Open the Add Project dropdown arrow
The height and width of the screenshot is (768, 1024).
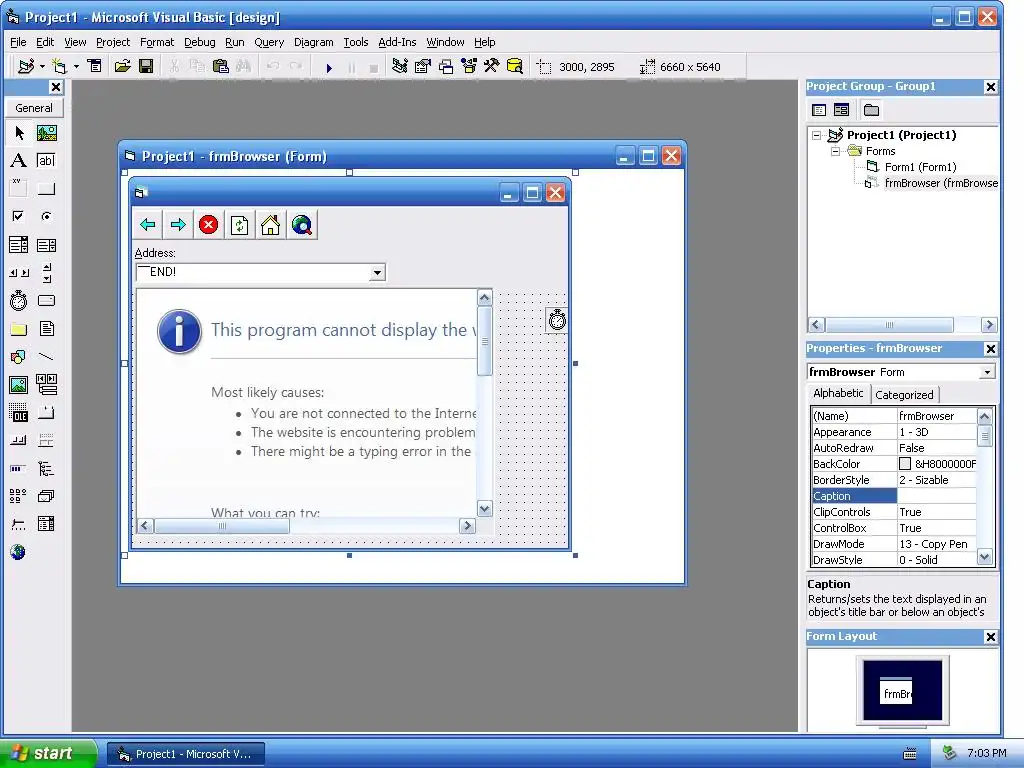point(42,67)
